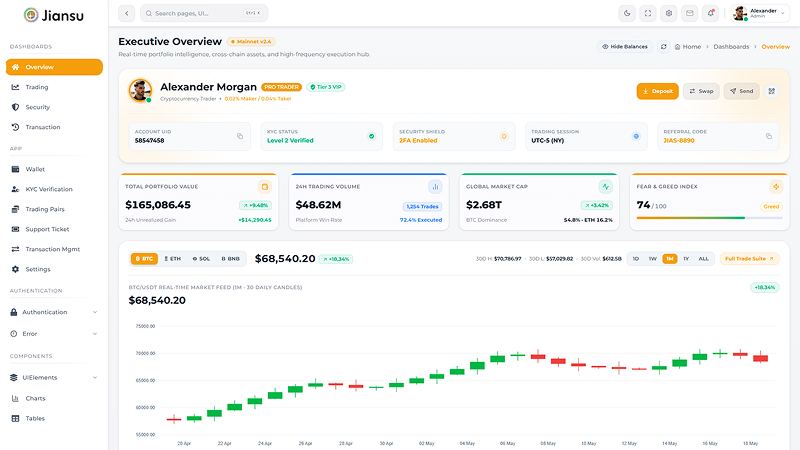Click Global Market Cap pulse icon
Image resolution: width=800 pixels, height=450 pixels.
pos(606,187)
